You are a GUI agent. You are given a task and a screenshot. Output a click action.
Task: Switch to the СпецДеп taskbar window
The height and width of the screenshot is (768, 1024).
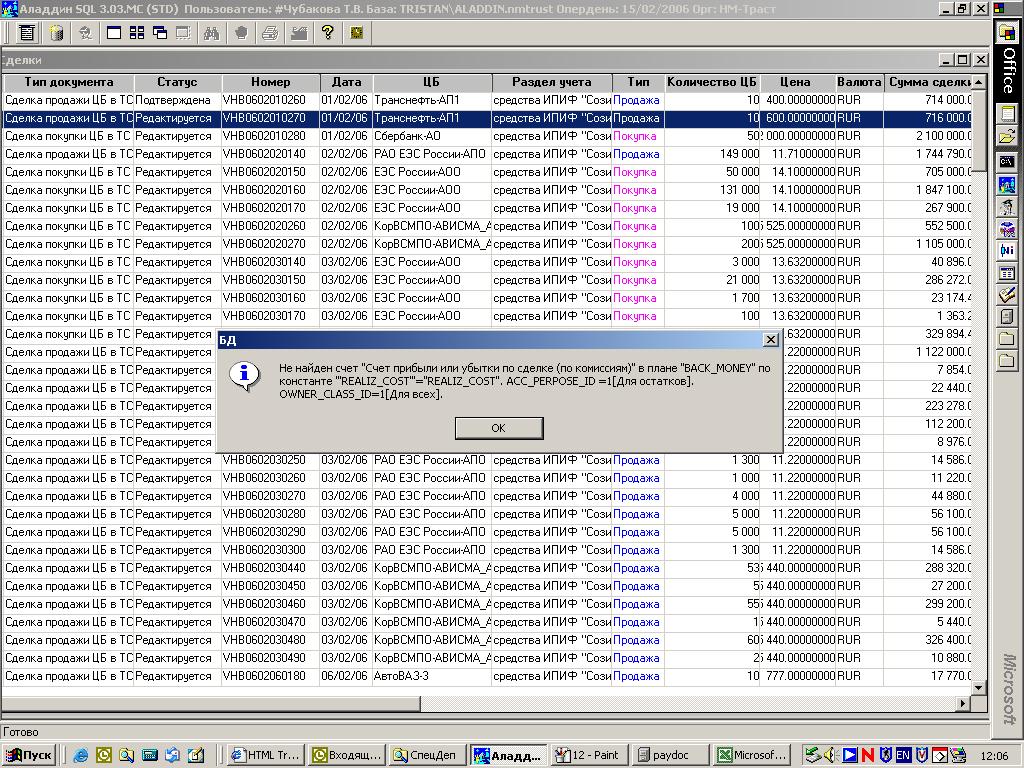428,755
